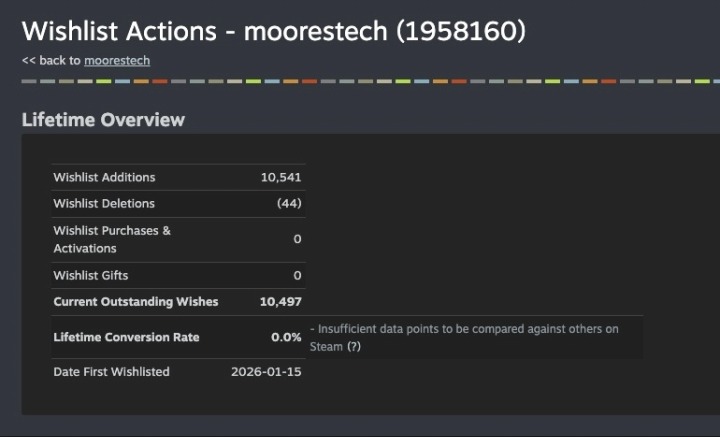The image size is (720, 437).
Task: Click the (44) deletions value
Action: (289, 204)
